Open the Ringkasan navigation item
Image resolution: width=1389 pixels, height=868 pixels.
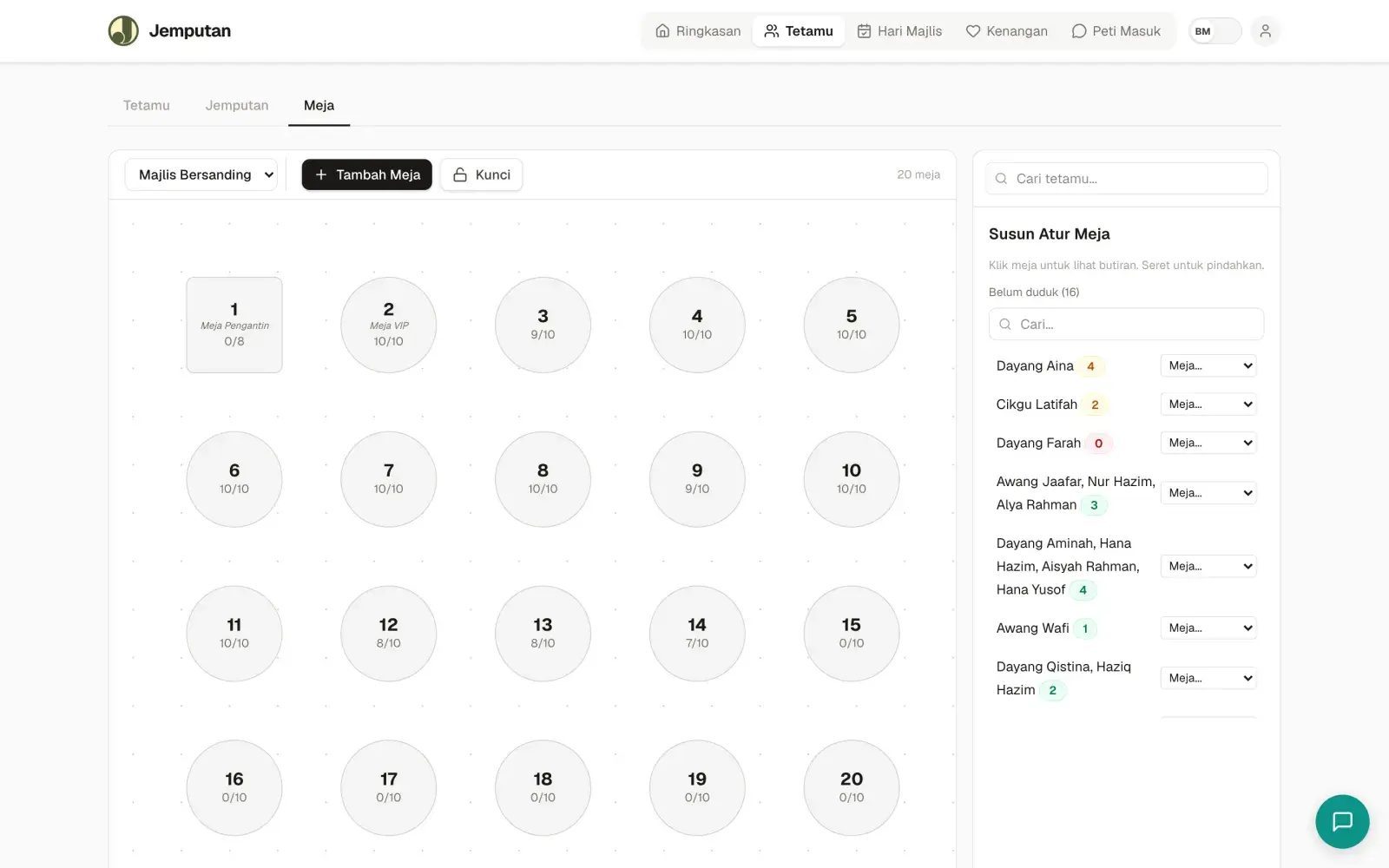click(698, 31)
